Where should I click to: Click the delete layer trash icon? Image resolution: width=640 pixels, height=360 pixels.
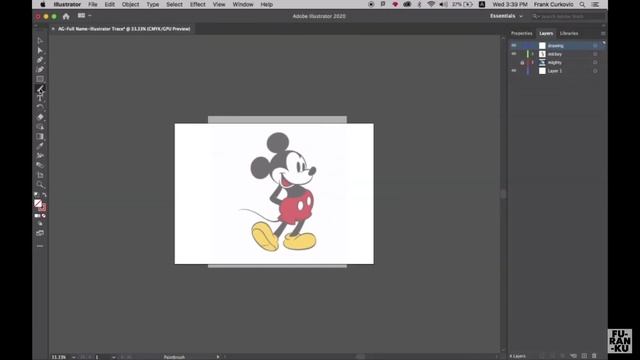click(594, 356)
